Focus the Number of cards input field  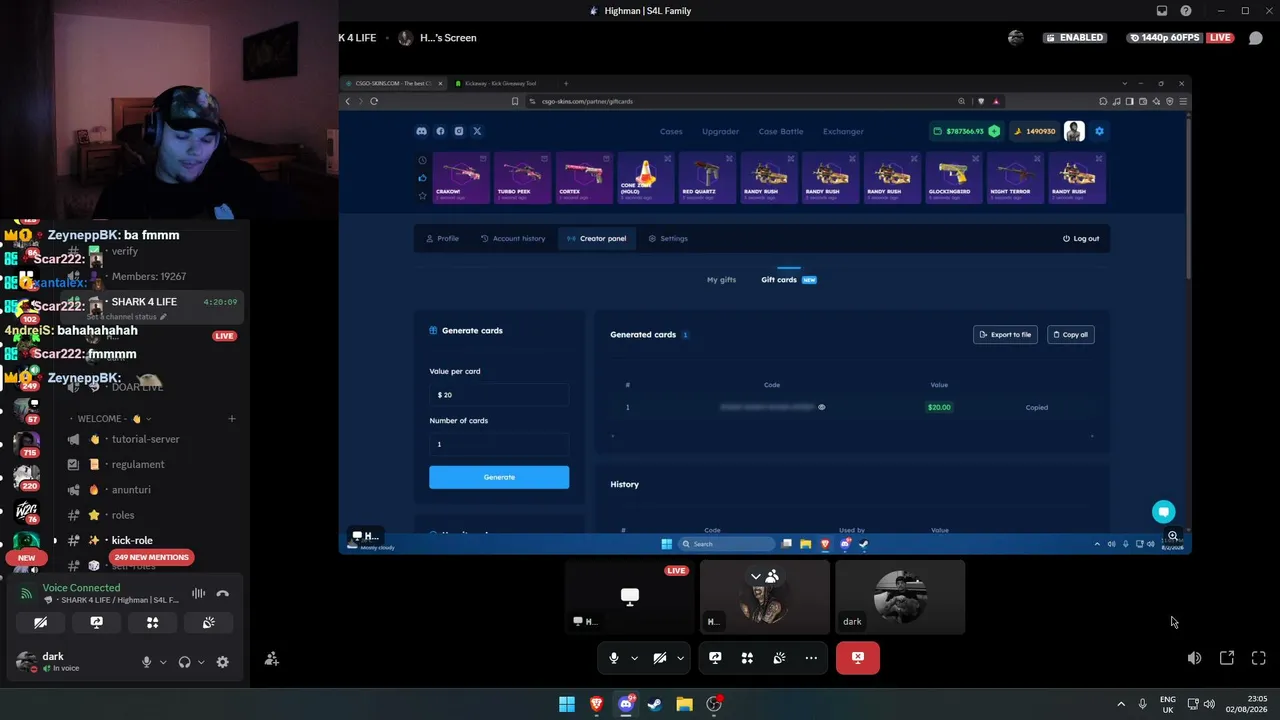pyautogui.click(x=499, y=444)
